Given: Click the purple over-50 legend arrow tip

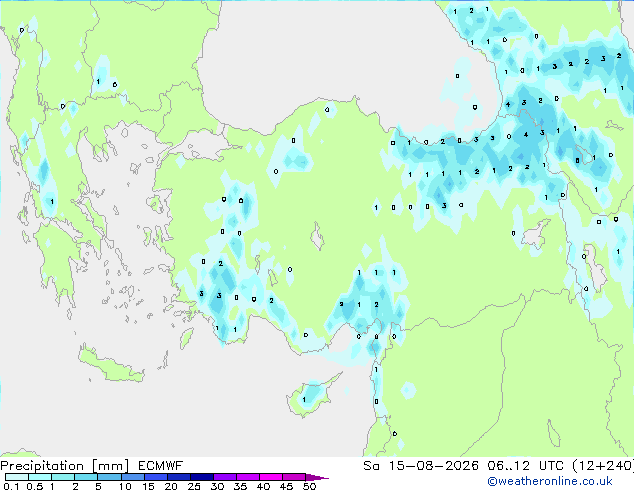Looking at the screenshot, I should [317, 477].
